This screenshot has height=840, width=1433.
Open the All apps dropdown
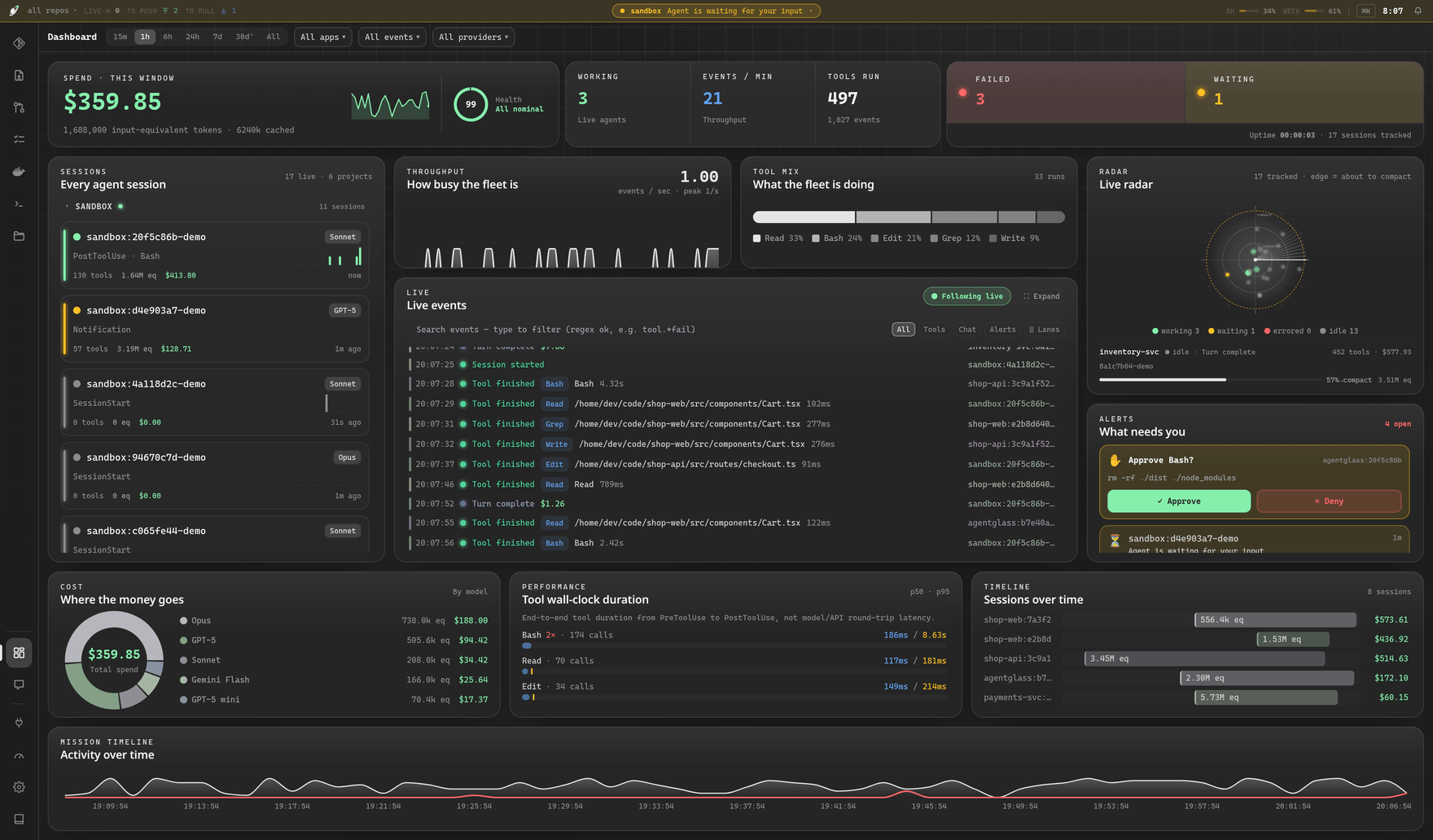click(x=323, y=37)
